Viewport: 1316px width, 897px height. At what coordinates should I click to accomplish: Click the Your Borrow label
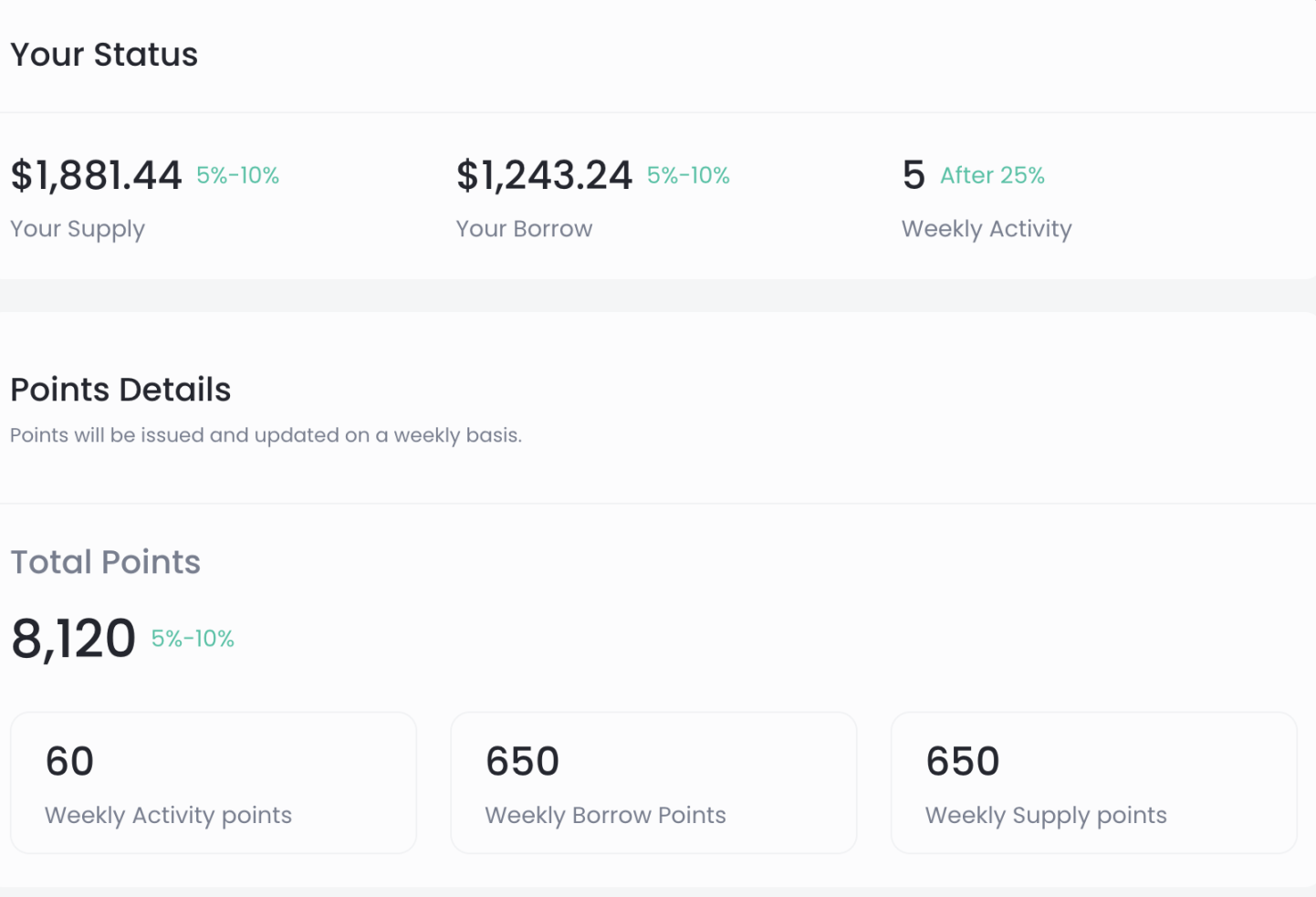click(x=524, y=229)
